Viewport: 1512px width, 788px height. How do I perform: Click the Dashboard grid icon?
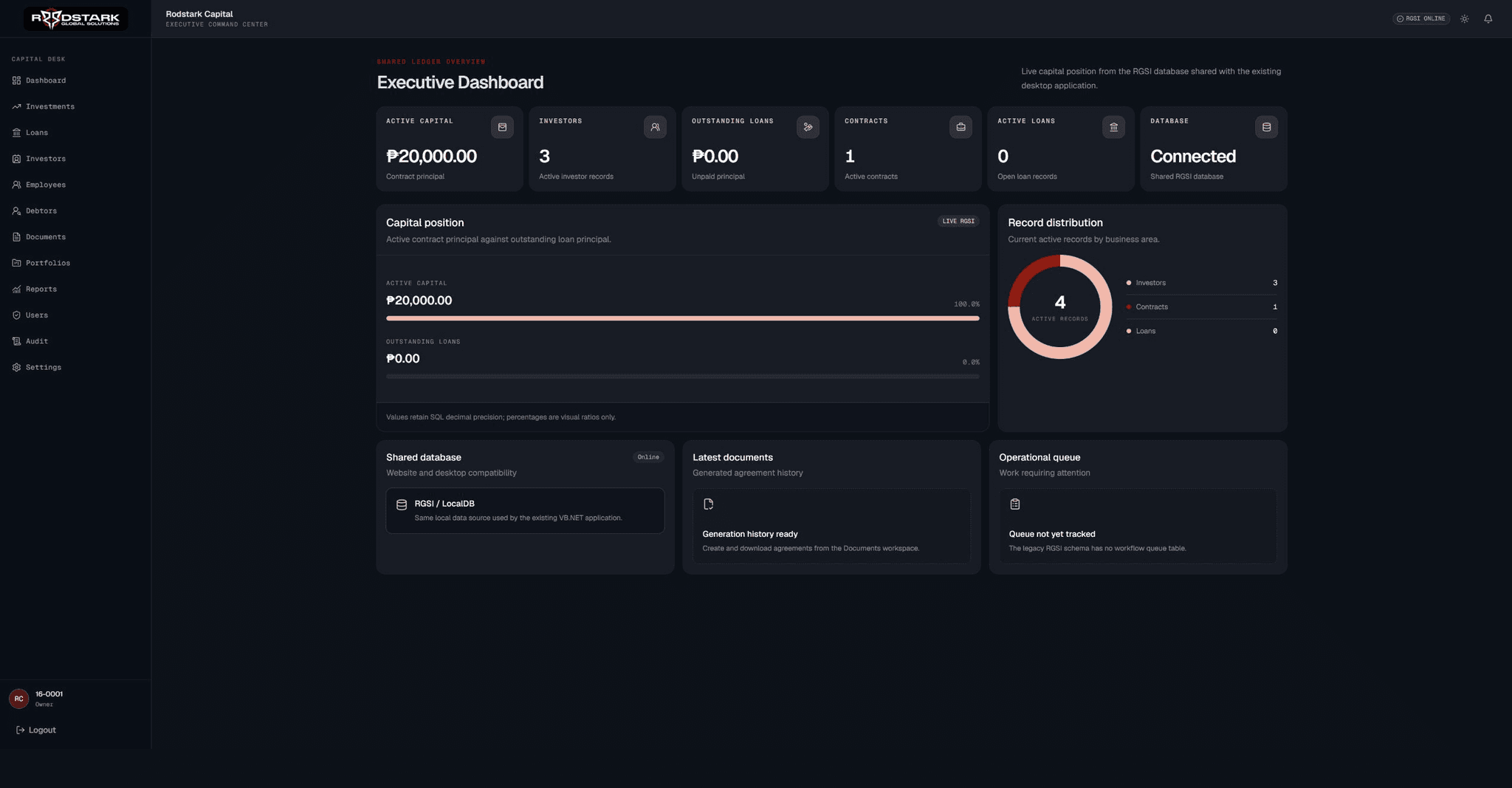pyautogui.click(x=16, y=80)
